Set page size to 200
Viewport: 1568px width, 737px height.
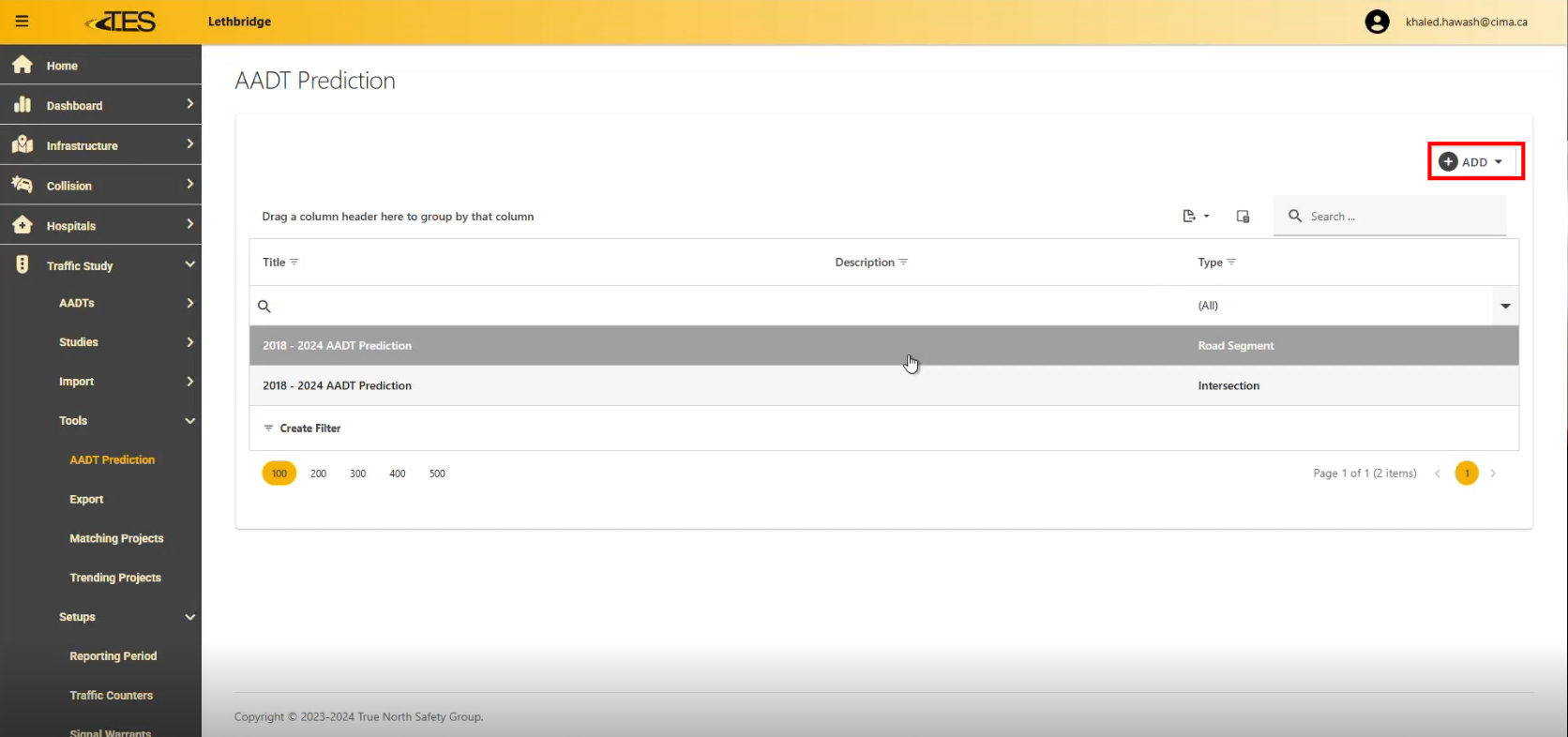point(319,474)
